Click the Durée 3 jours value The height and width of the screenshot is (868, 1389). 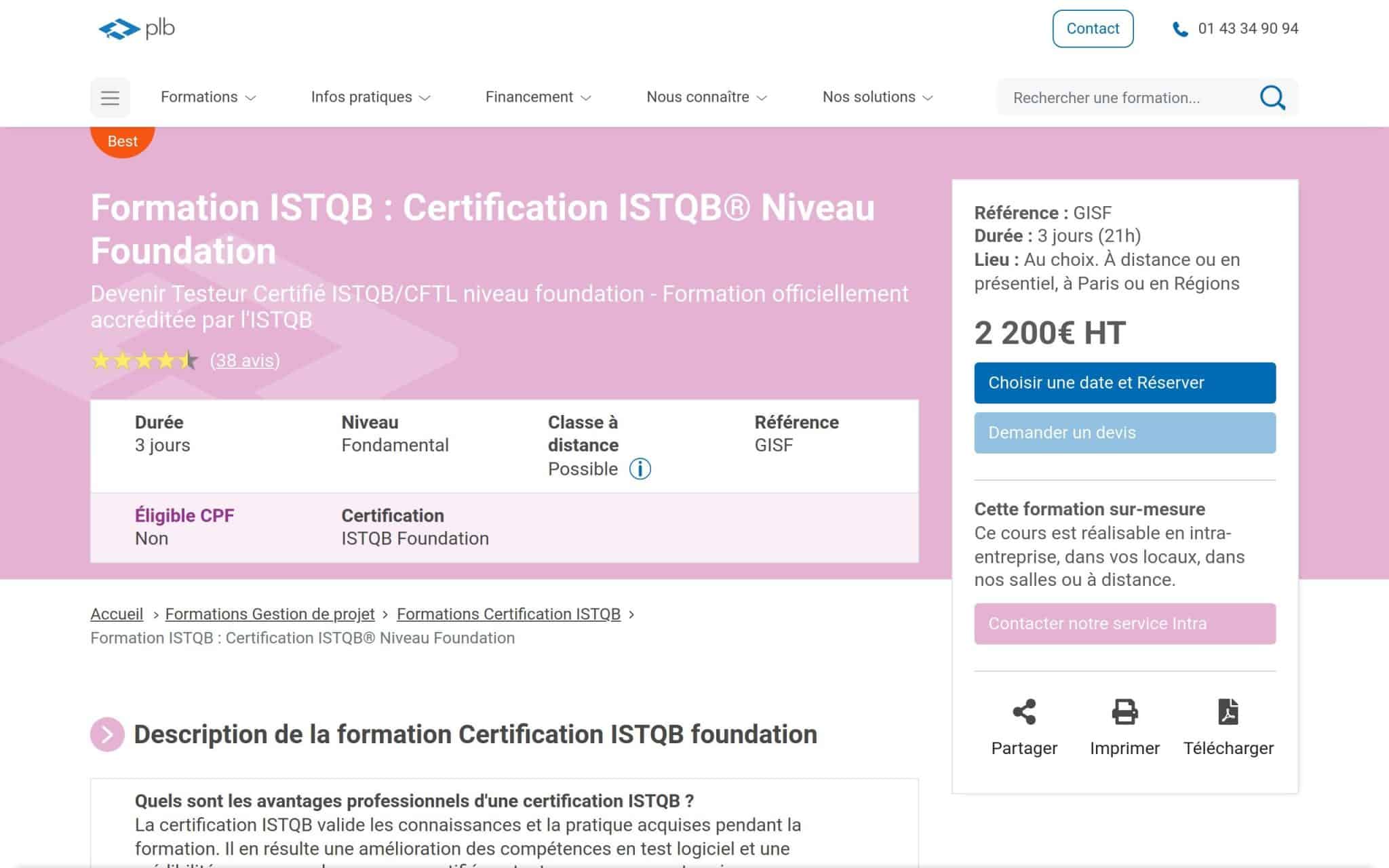pos(162,446)
